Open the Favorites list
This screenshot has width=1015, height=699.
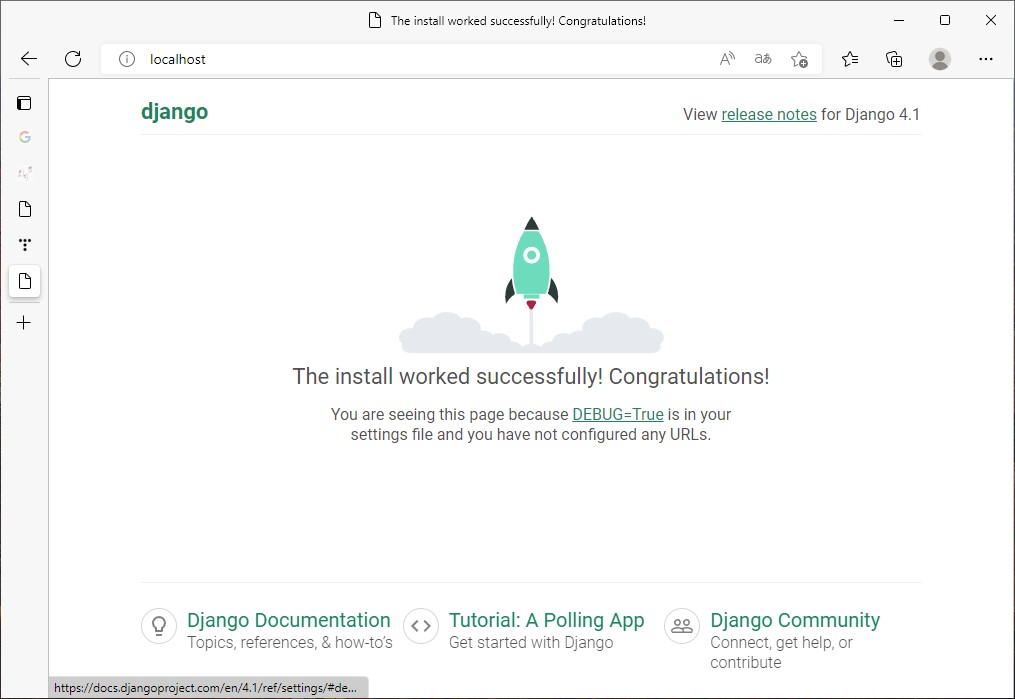[x=850, y=59]
